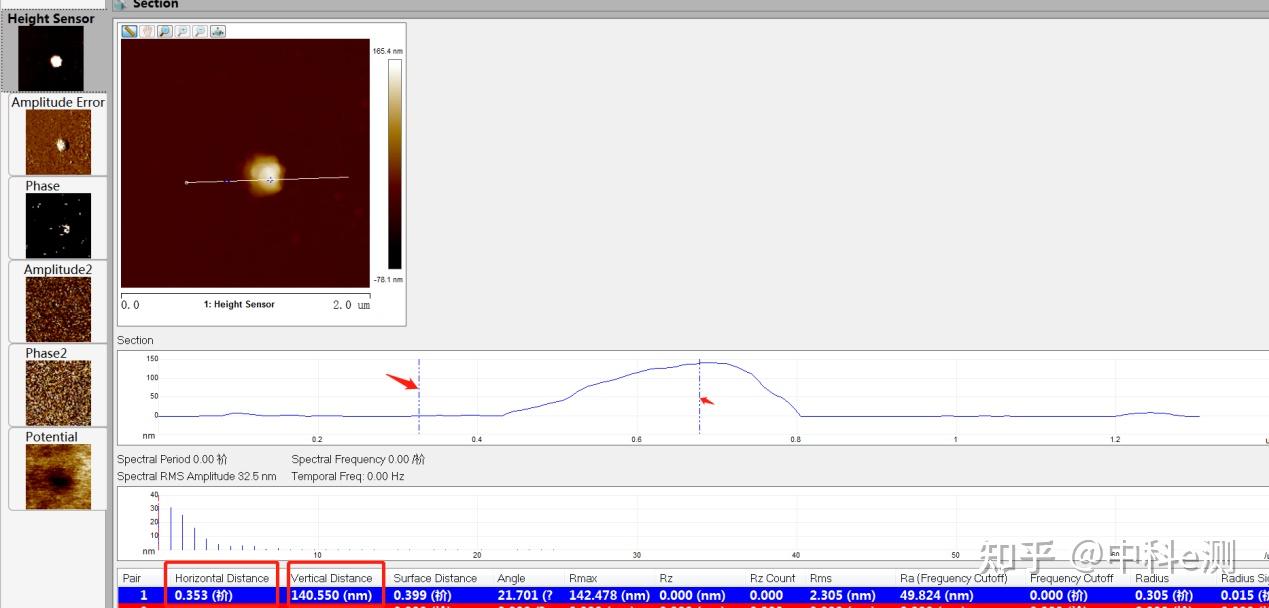Viewport: 1269px width, 608px height.
Task: Select pair 1 results row
Action: click(x=692, y=595)
